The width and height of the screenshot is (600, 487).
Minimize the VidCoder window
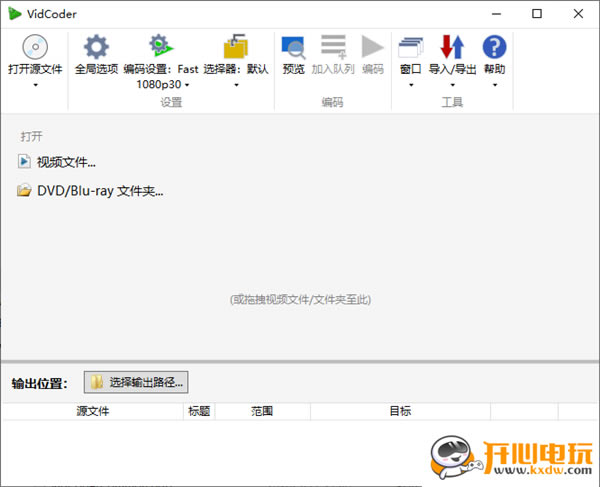click(496, 14)
